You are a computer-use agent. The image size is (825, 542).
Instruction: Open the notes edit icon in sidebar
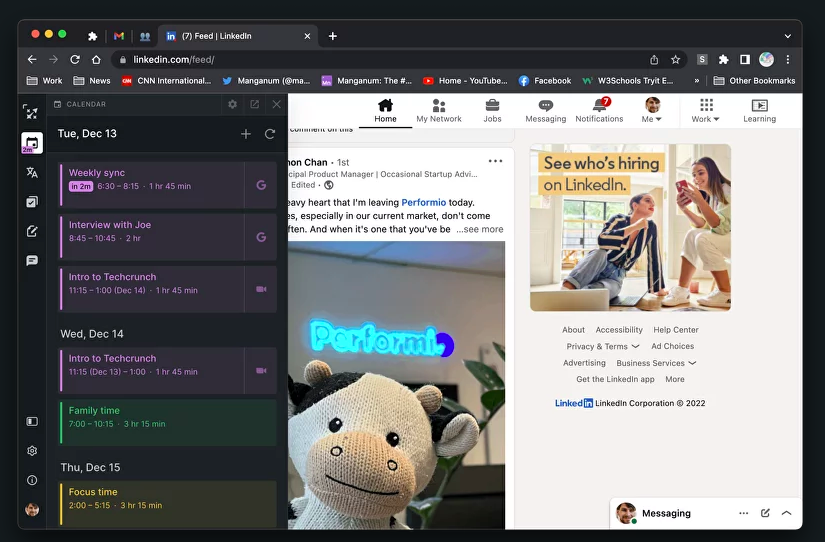coord(32,231)
